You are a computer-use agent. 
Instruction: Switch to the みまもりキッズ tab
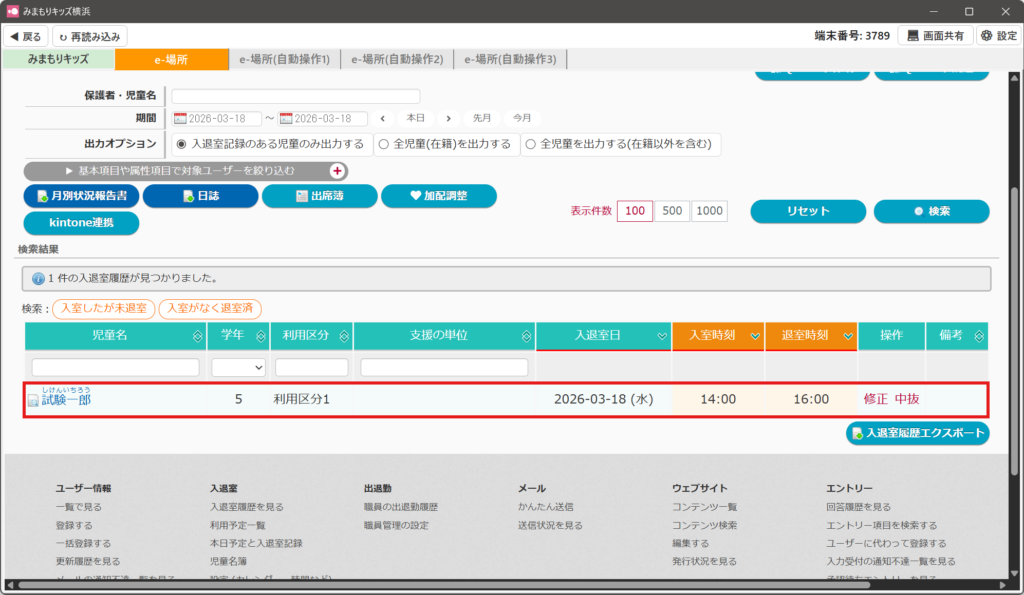pos(58,60)
